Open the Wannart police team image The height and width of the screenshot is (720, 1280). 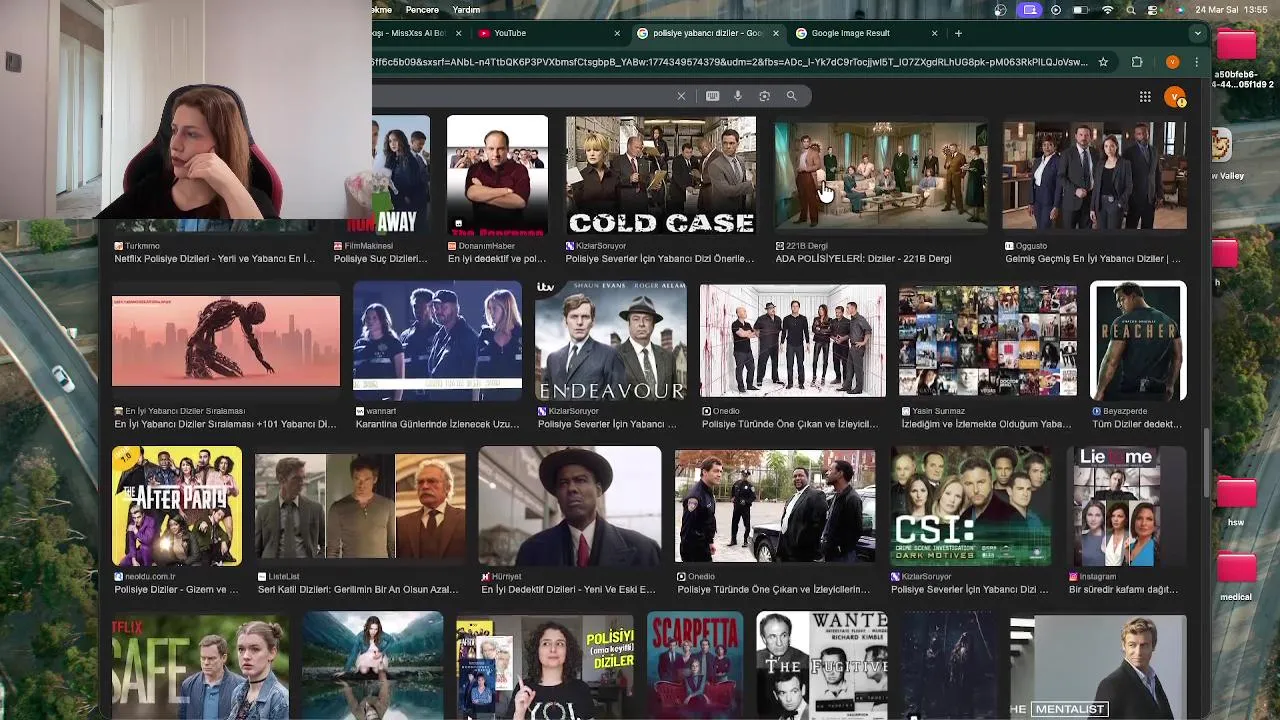click(438, 341)
